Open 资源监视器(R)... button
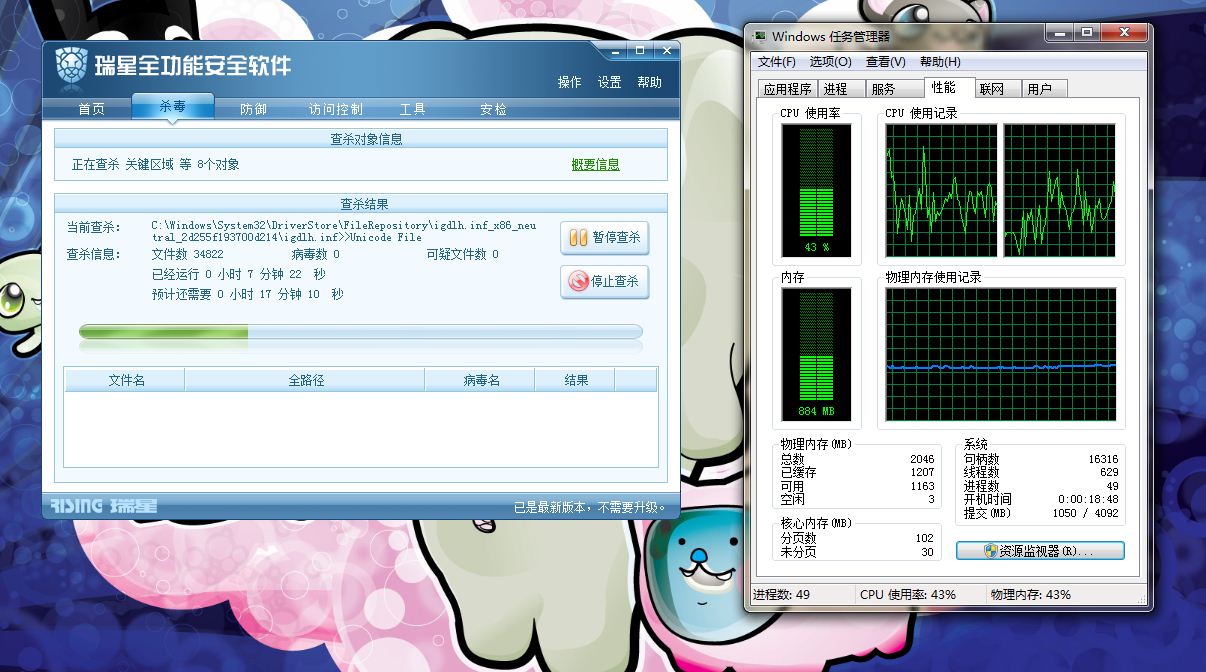The height and width of the screenshot is (672, 1206). coord(1040,551)
